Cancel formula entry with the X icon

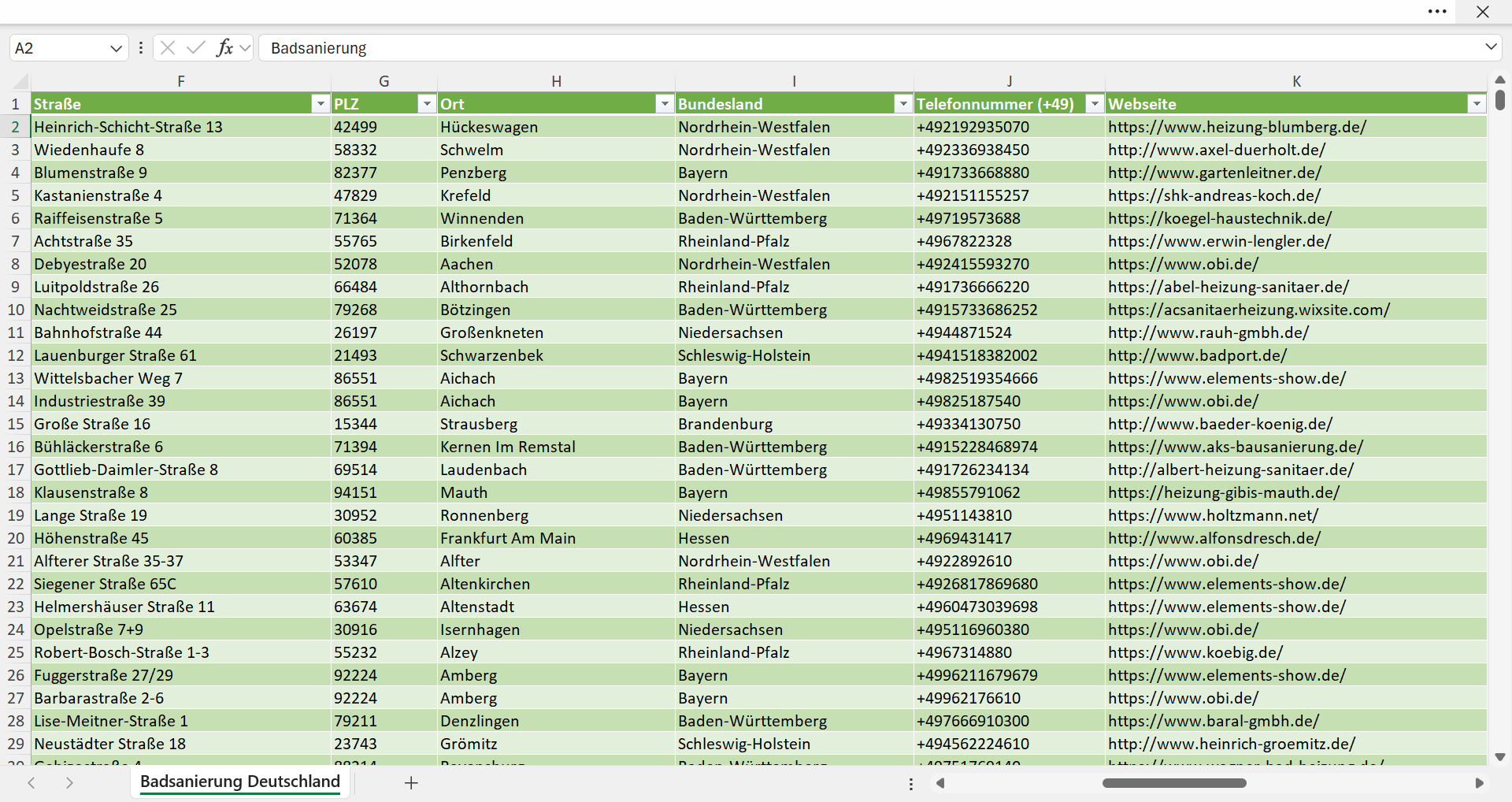(x=168, y=48)
